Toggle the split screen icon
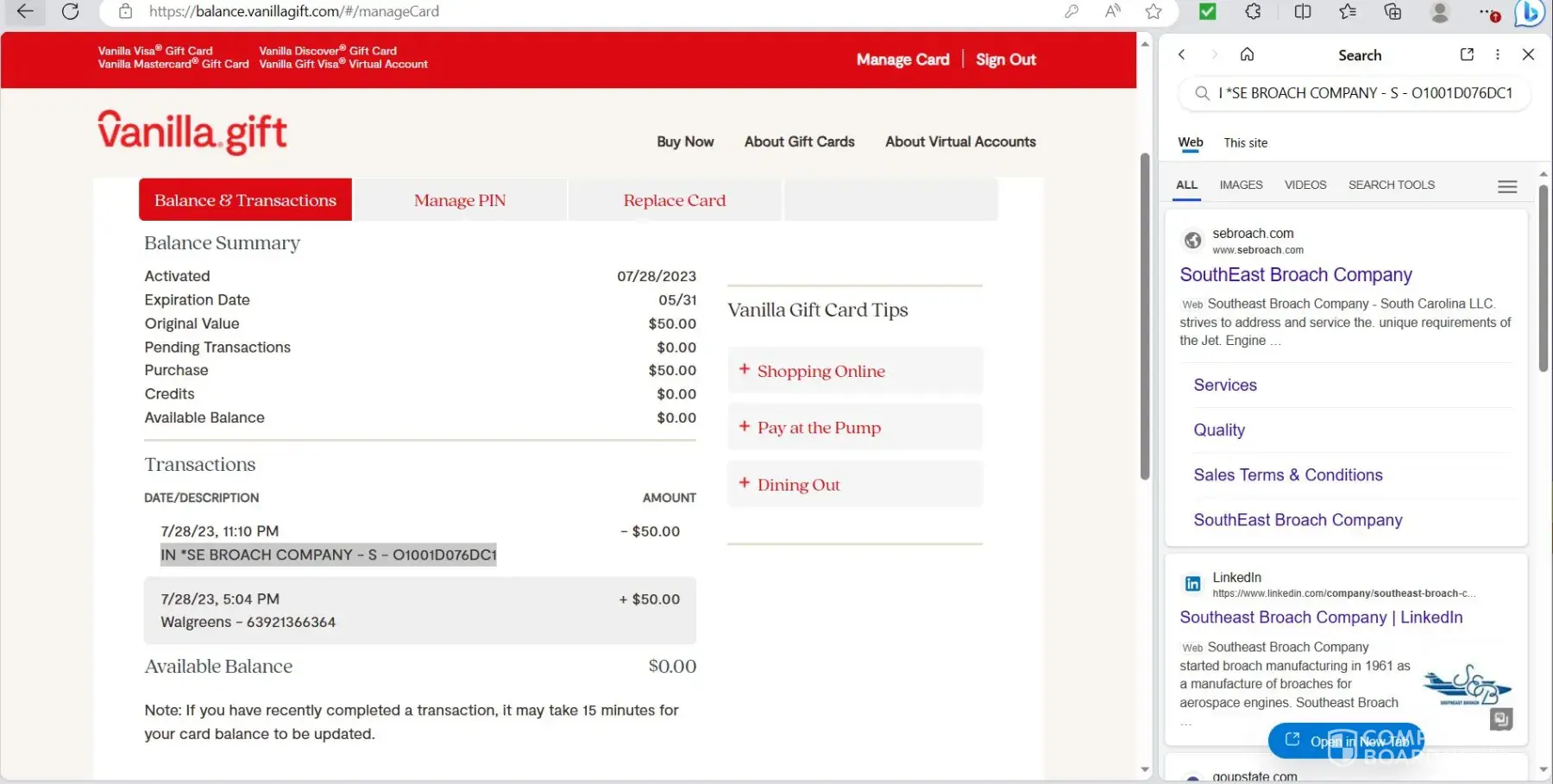 click(x=1303, y=11)
